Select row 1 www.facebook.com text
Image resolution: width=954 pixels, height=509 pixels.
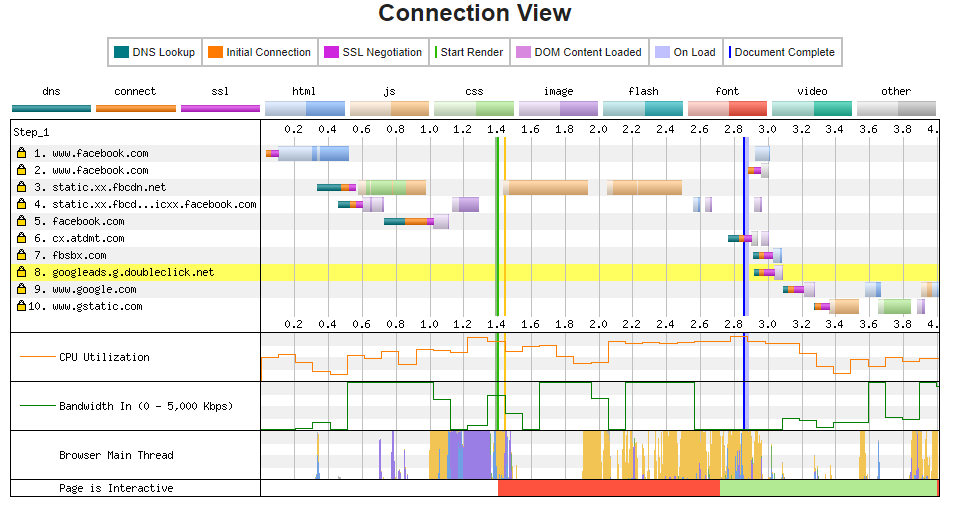[x=100, y=153]
